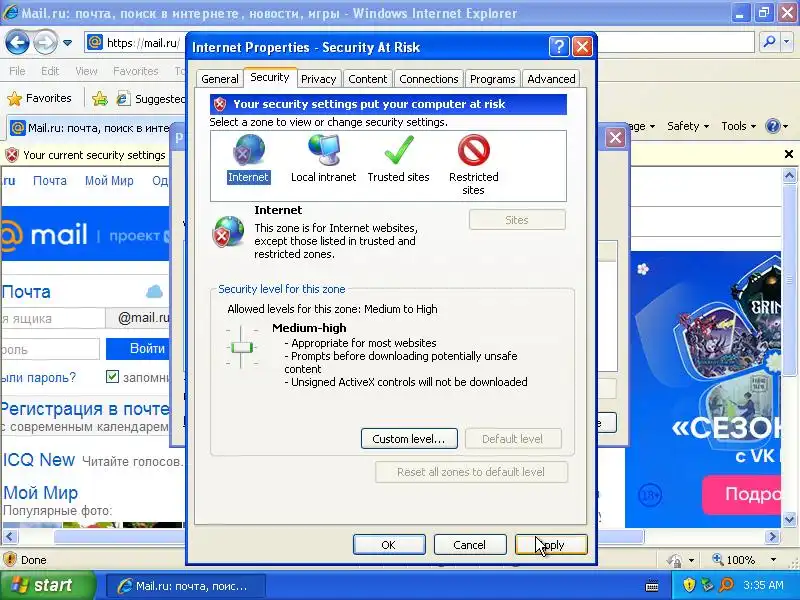Open the @mail.ru domain dropdown
This screenshot has width=800, height=600.
point(138,318)
